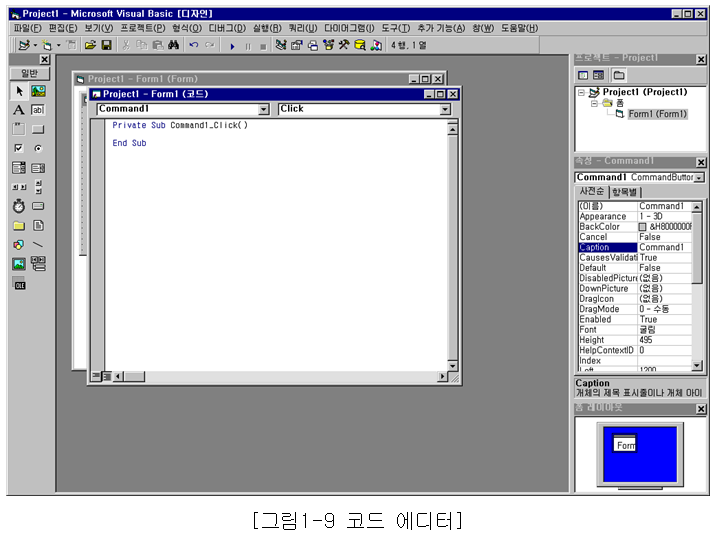This screenshot has height=544, width=717.
Task: Start the program with the Run arrow
Action: [232, 46]
